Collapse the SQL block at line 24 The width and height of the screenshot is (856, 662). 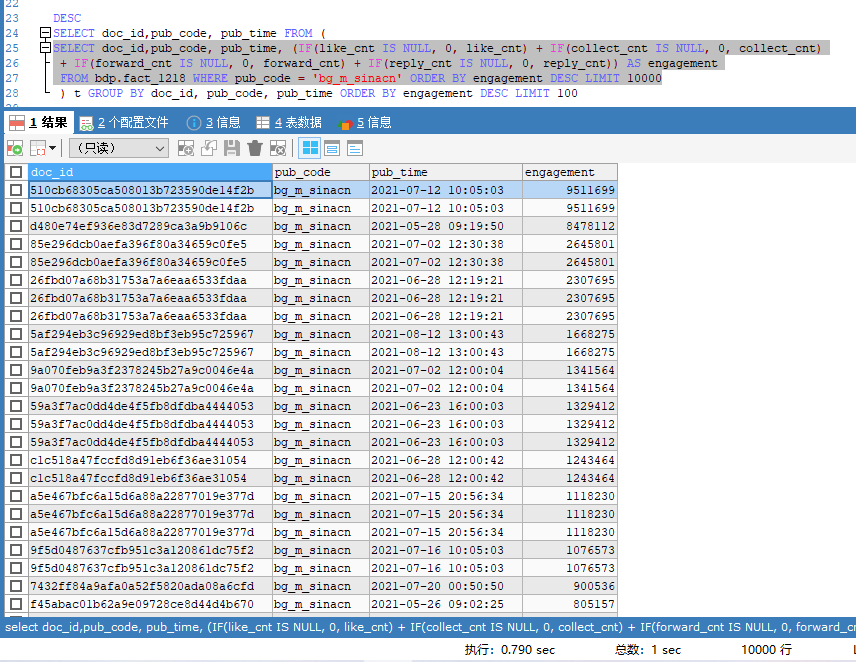45,33
